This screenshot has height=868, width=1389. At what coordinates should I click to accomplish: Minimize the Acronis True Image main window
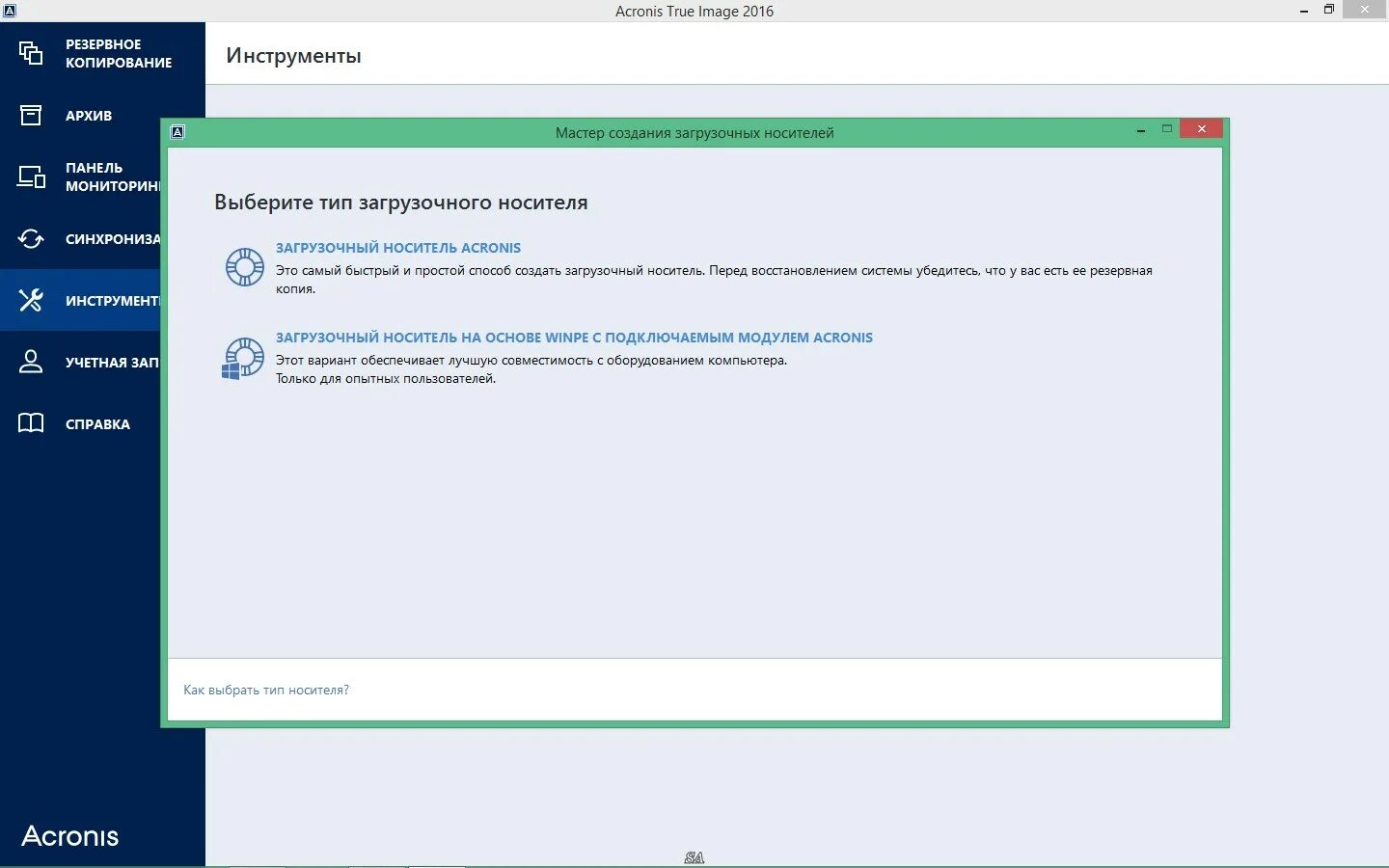click(1304, 11)
